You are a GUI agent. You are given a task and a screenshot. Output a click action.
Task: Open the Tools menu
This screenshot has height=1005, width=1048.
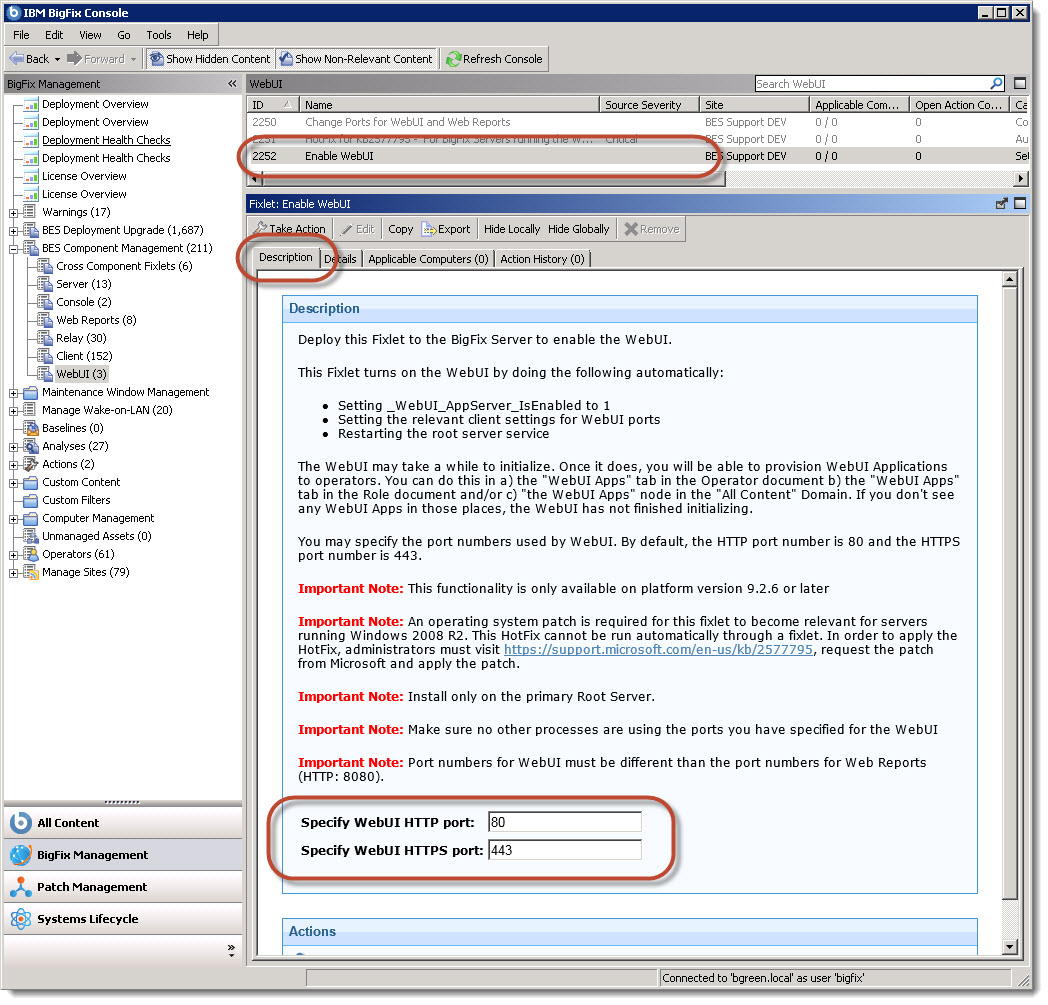coord(158,33)
